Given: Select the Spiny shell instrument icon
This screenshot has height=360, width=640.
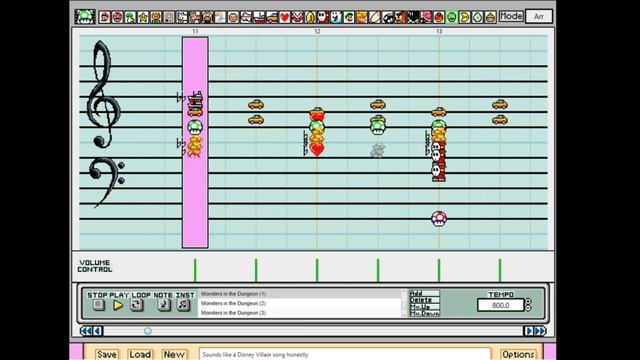Looking at the screenshot, I should 426,17.
